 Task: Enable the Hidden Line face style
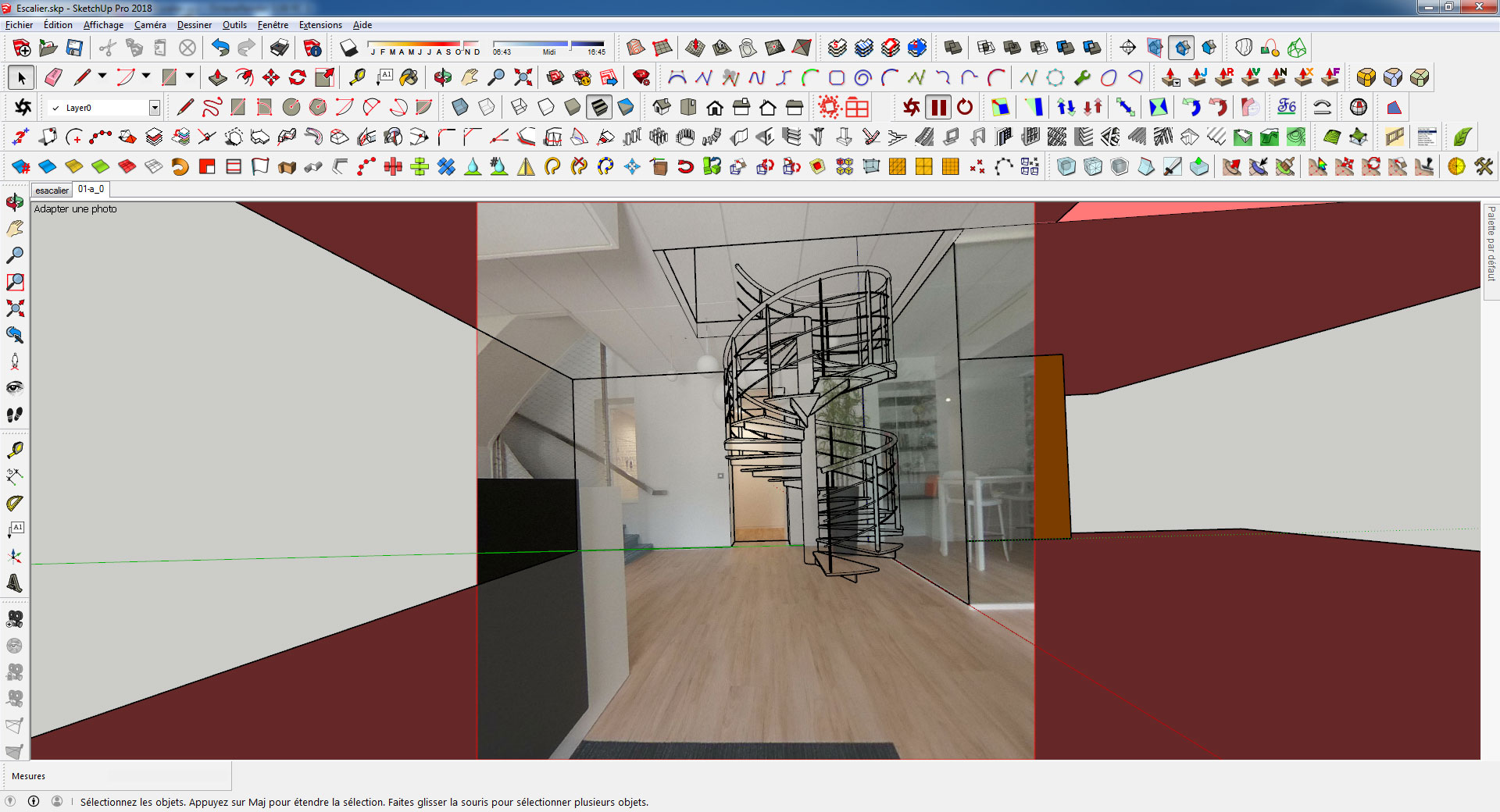(546, 107)
